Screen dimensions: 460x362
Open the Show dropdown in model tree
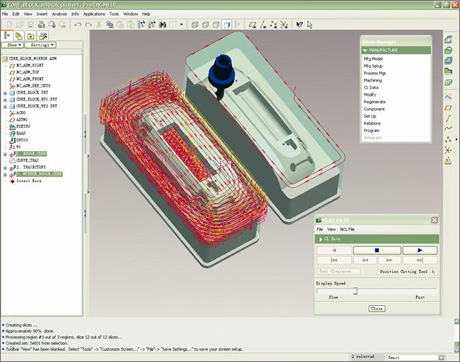click(13, 45)
